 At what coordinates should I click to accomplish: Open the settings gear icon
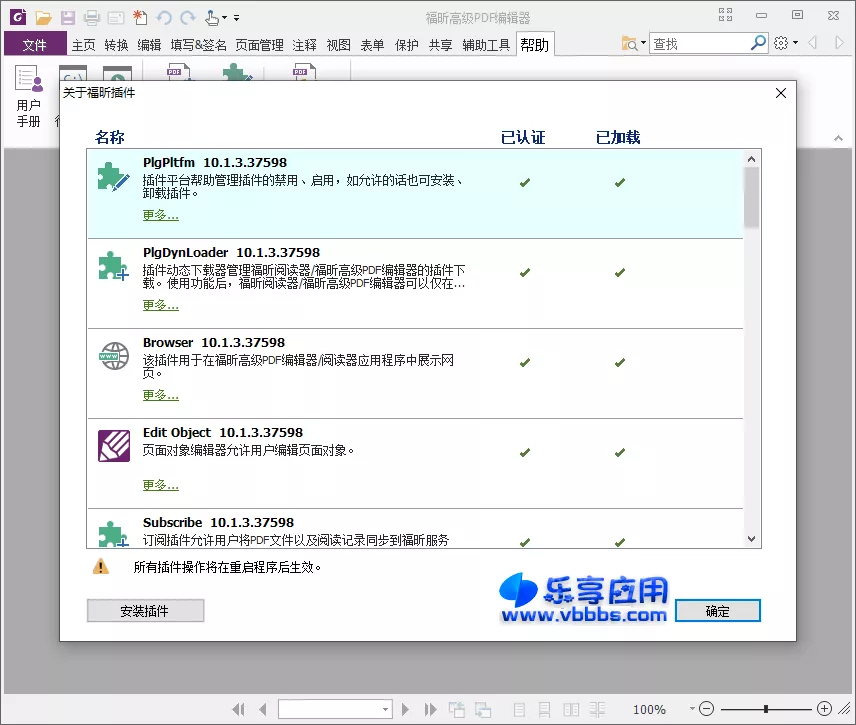point(781,43)
